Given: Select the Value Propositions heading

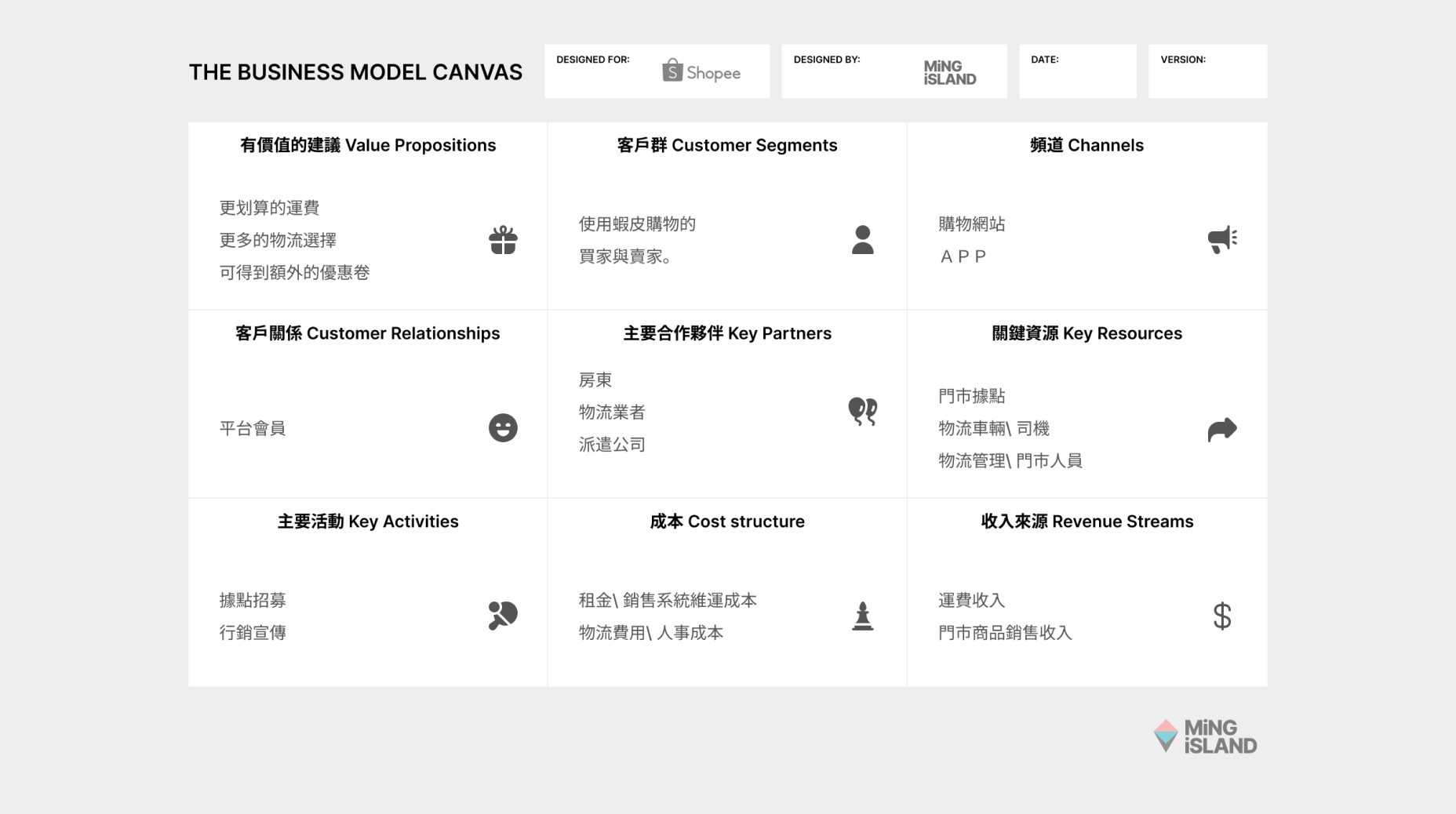Looking at the screenshot, I should point(368,145).
